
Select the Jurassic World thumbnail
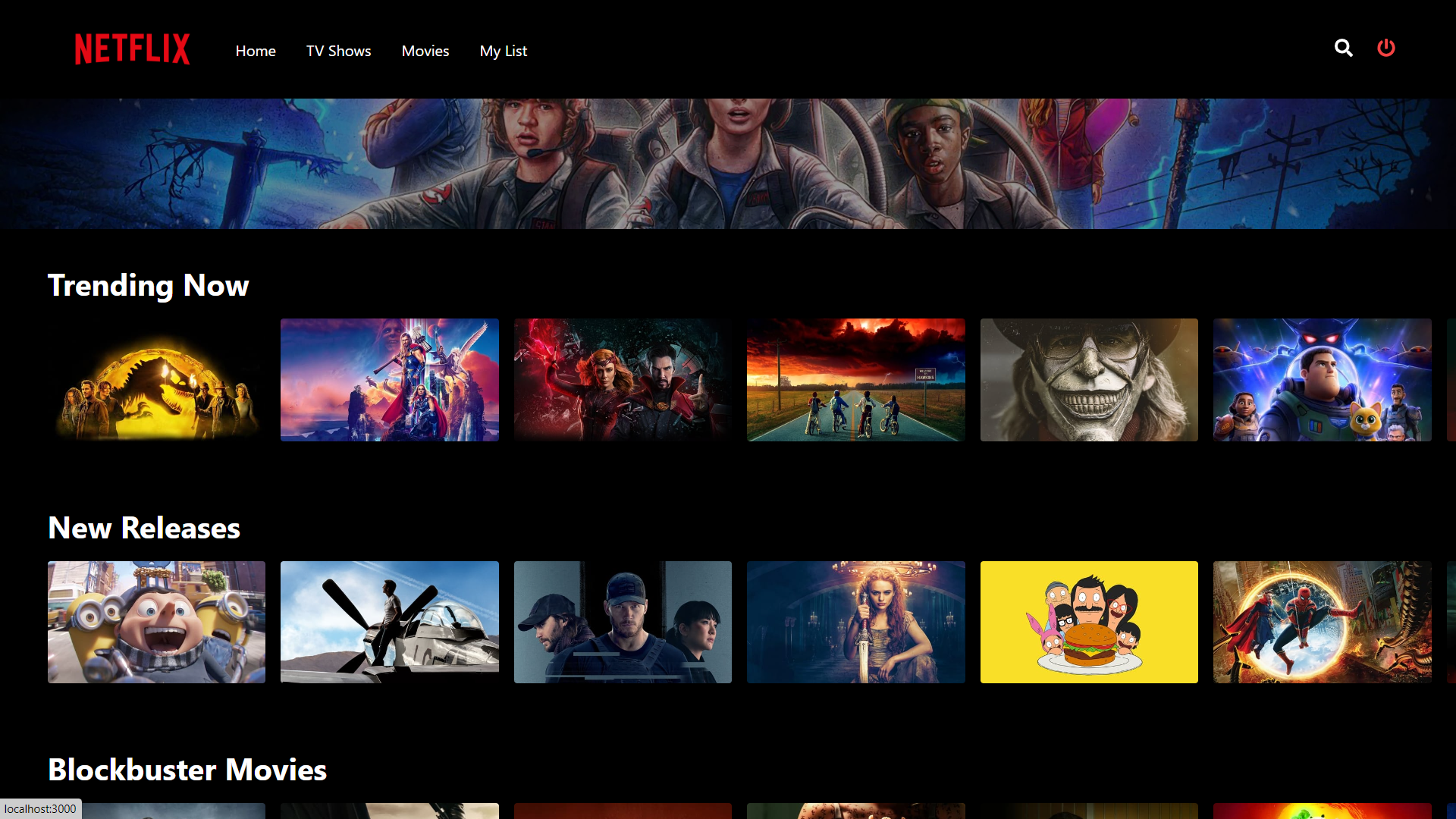pyautogui.click(x=156, y=379)
